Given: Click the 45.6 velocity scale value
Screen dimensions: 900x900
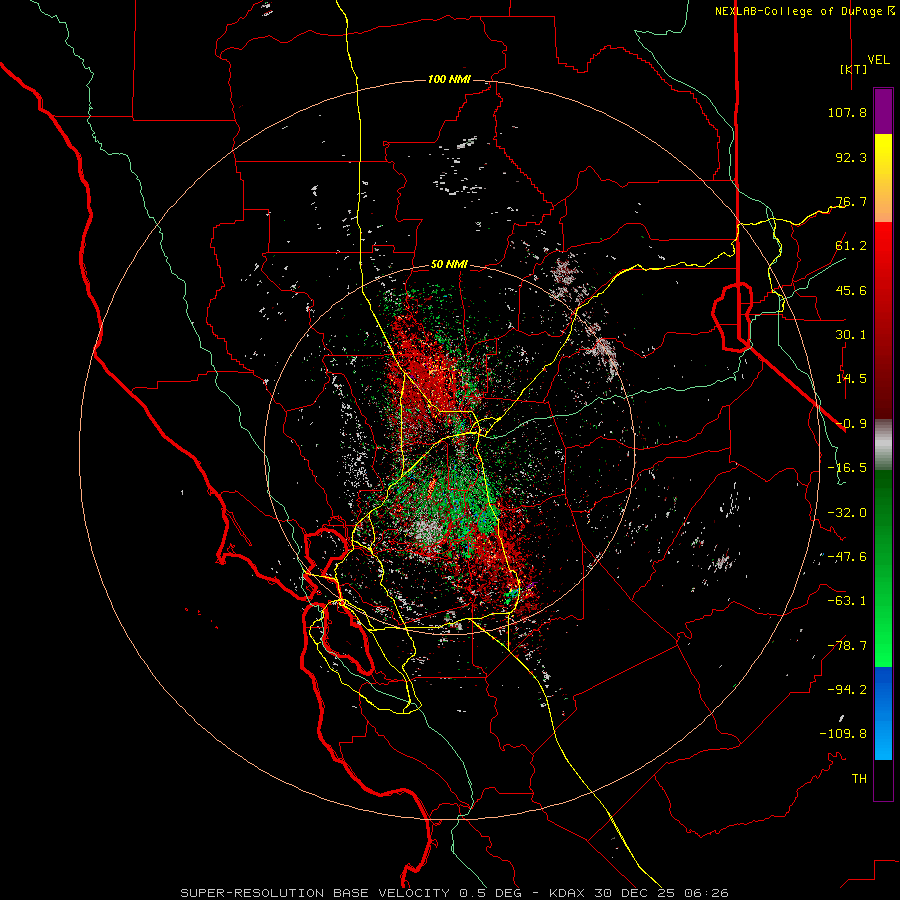Looking at the screenshot, I should [851, 290].
